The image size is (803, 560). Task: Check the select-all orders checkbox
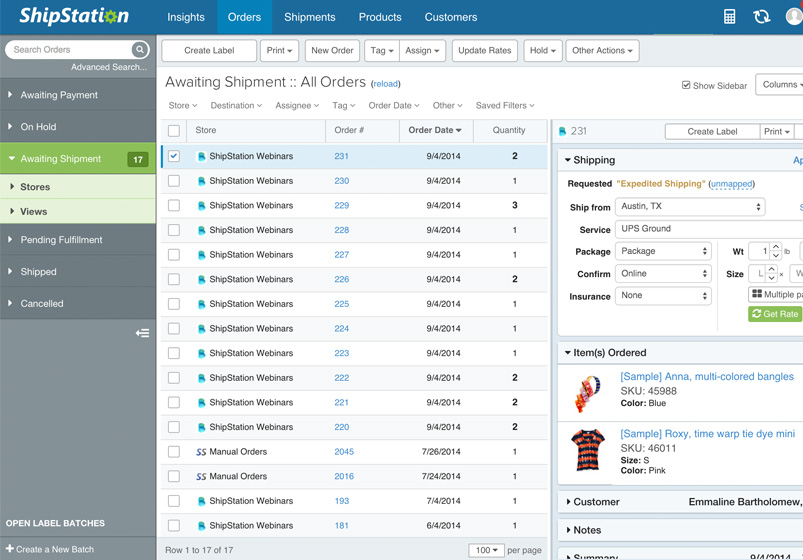click(174, 131)
